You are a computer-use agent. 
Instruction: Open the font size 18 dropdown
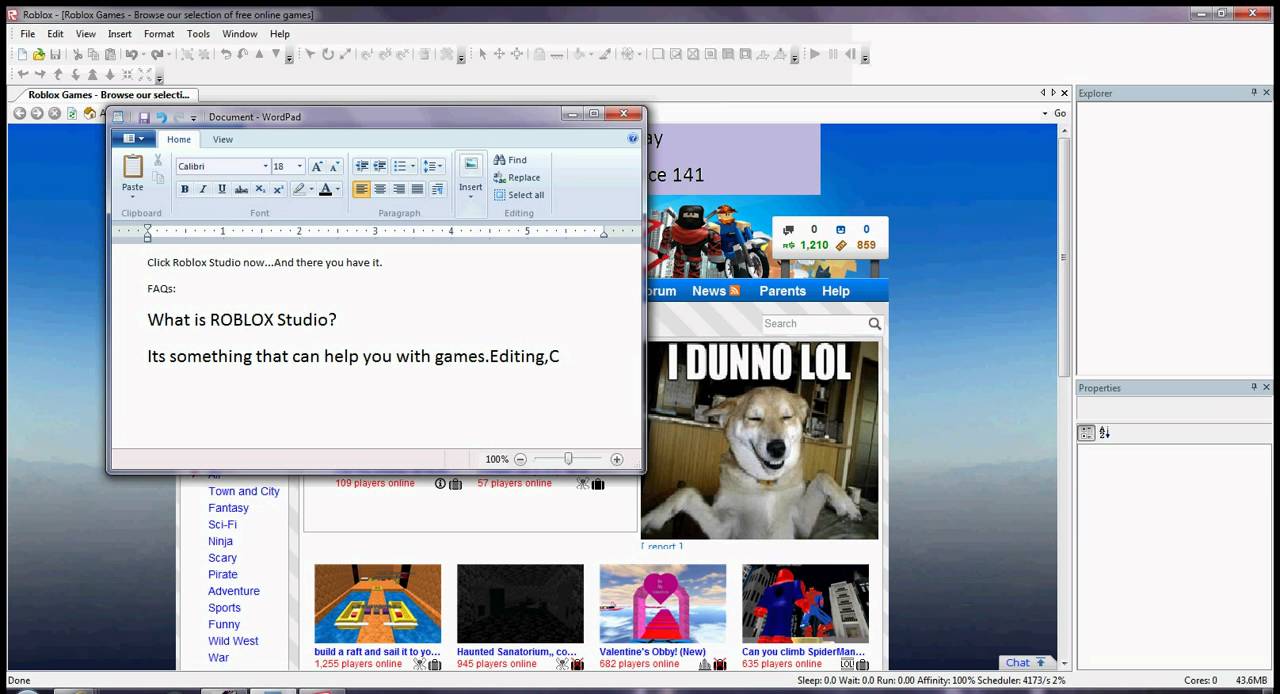tap(299, 166)
